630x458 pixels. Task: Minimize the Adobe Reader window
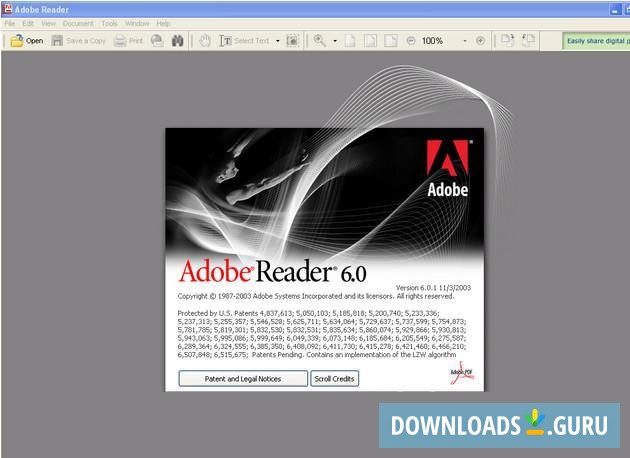(615, 10)
